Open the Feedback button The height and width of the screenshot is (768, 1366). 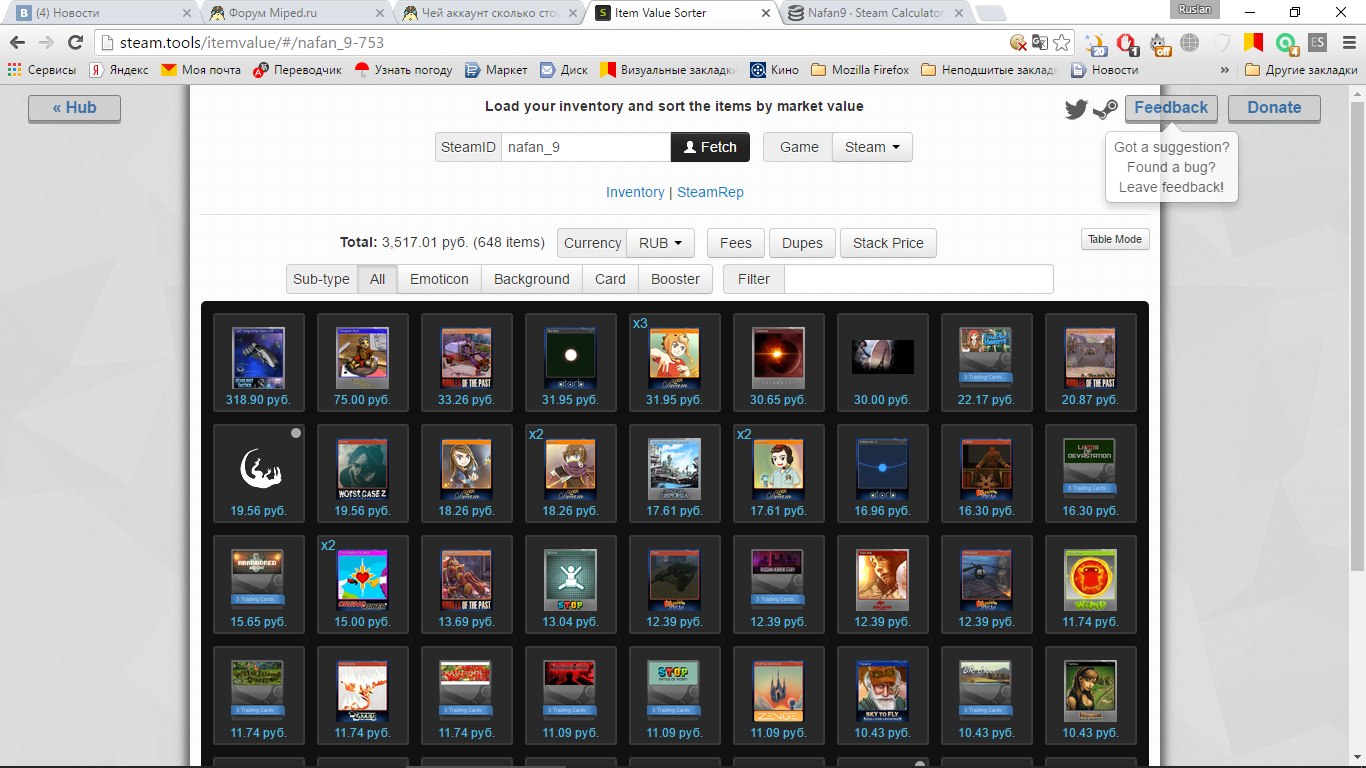[x=1171, y=108]
